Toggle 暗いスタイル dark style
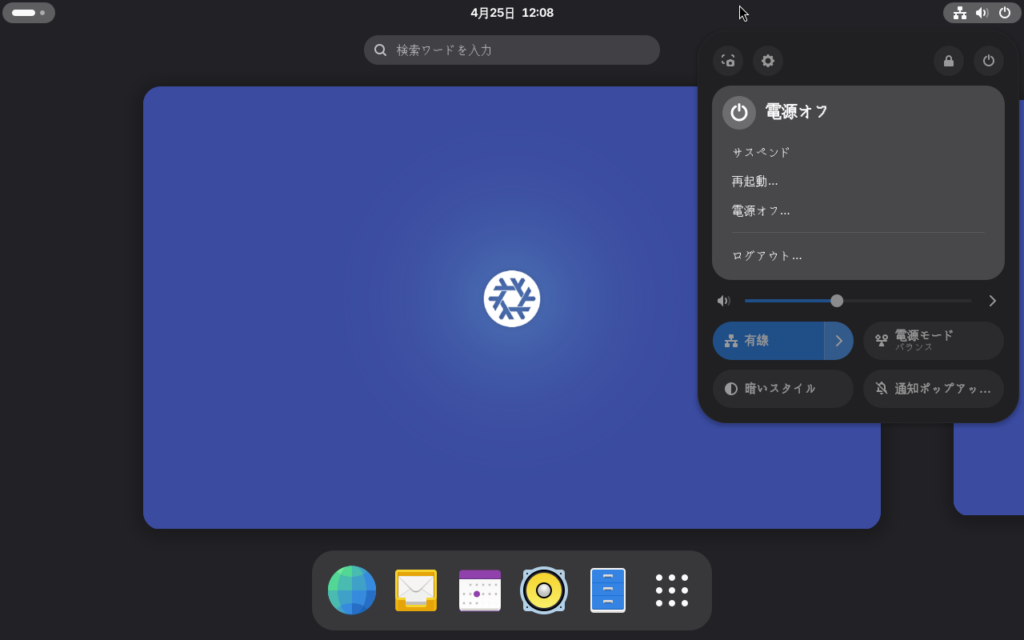This screenshot has width=1024, height=640. coord(782,389)
